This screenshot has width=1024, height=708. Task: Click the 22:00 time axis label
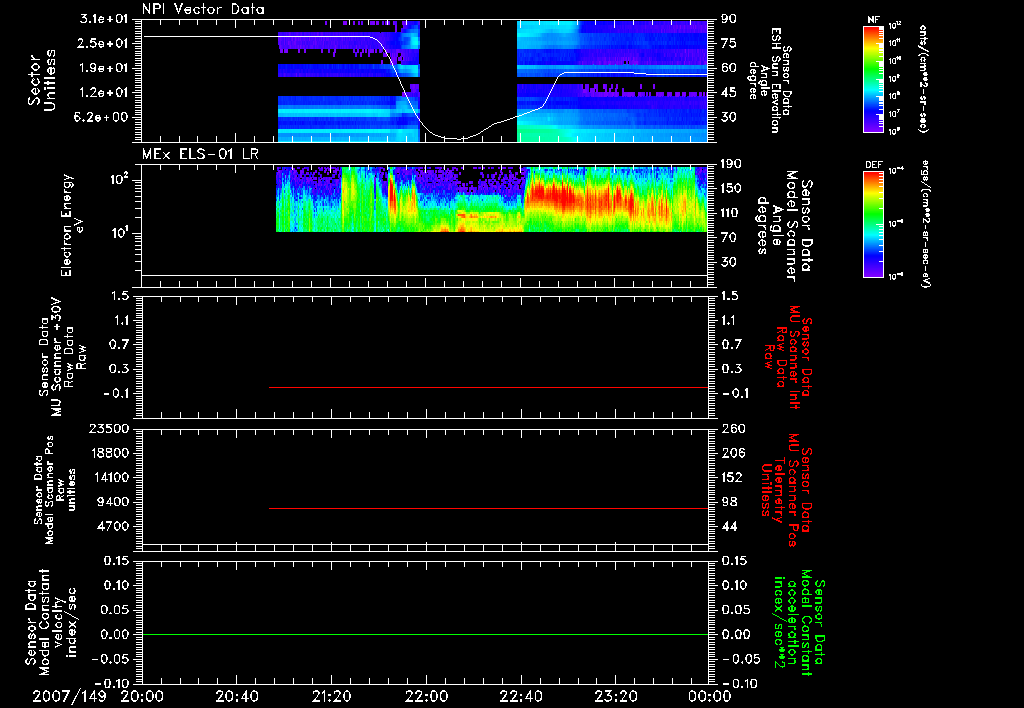pos(426,696)
